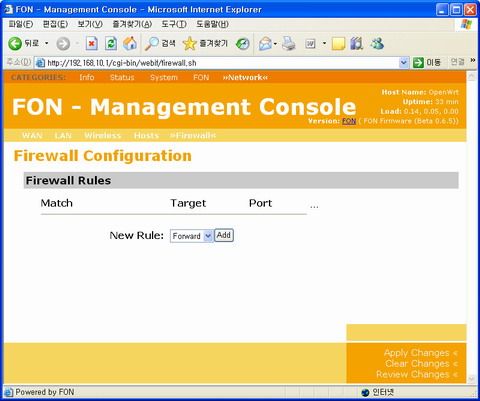Select the Status category
This screenshot has height=401, width=480.
(x=122, y=77)
